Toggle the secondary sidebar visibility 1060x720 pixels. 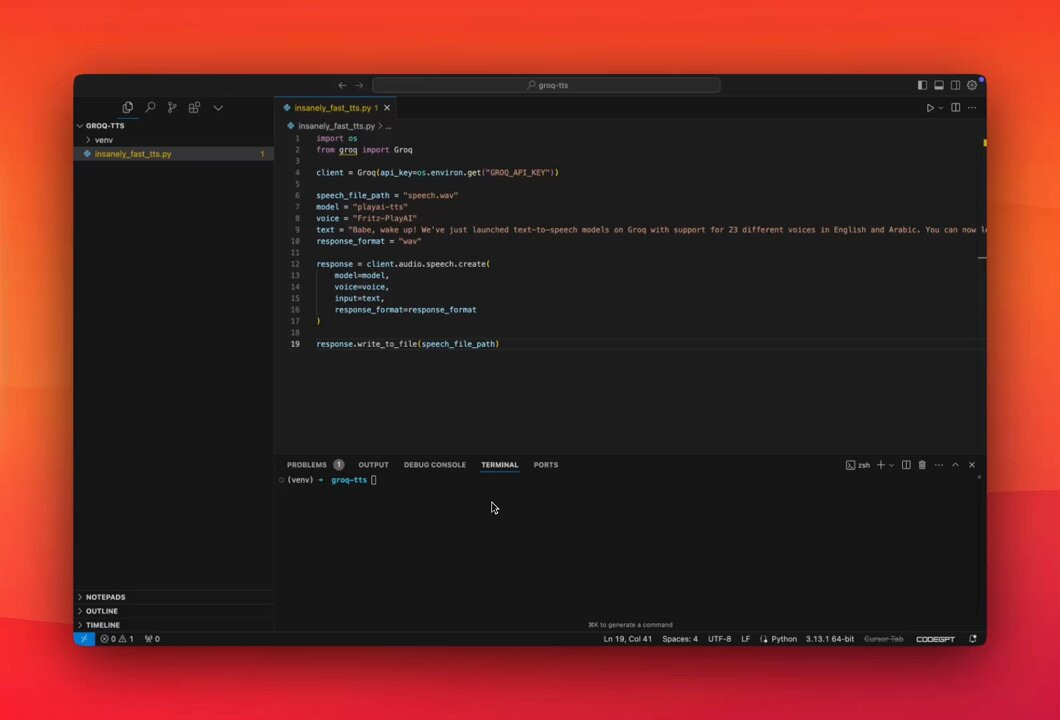955,85
